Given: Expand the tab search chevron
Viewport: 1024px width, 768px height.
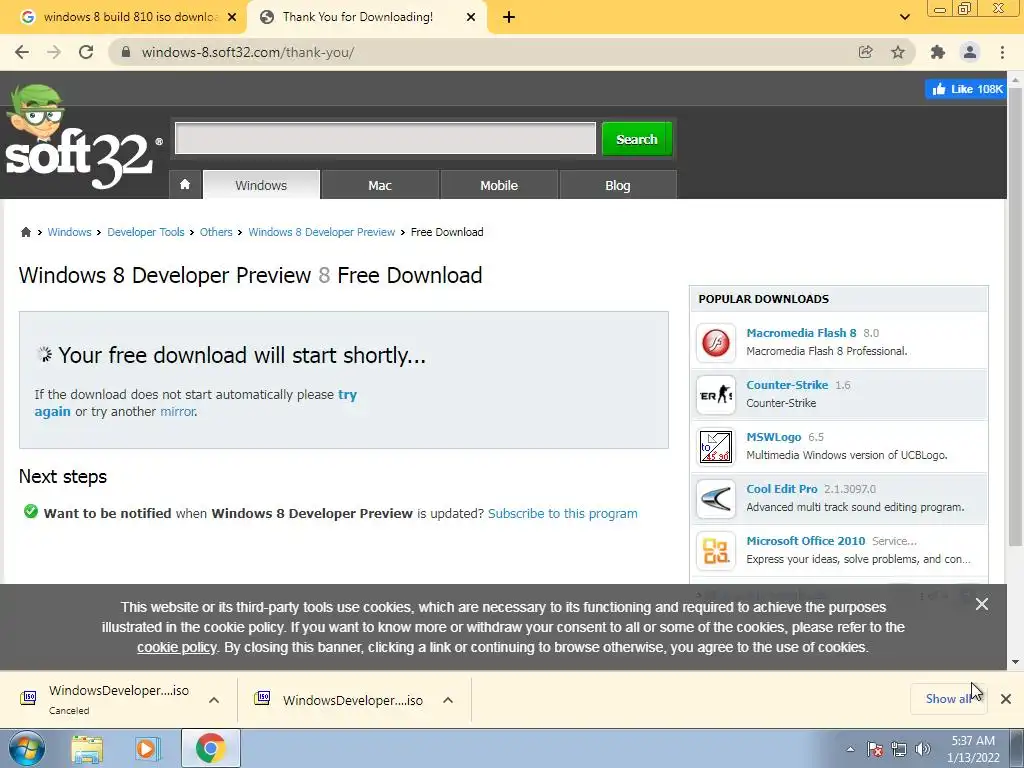Looking at the screenshot, I should coord(904,17).
